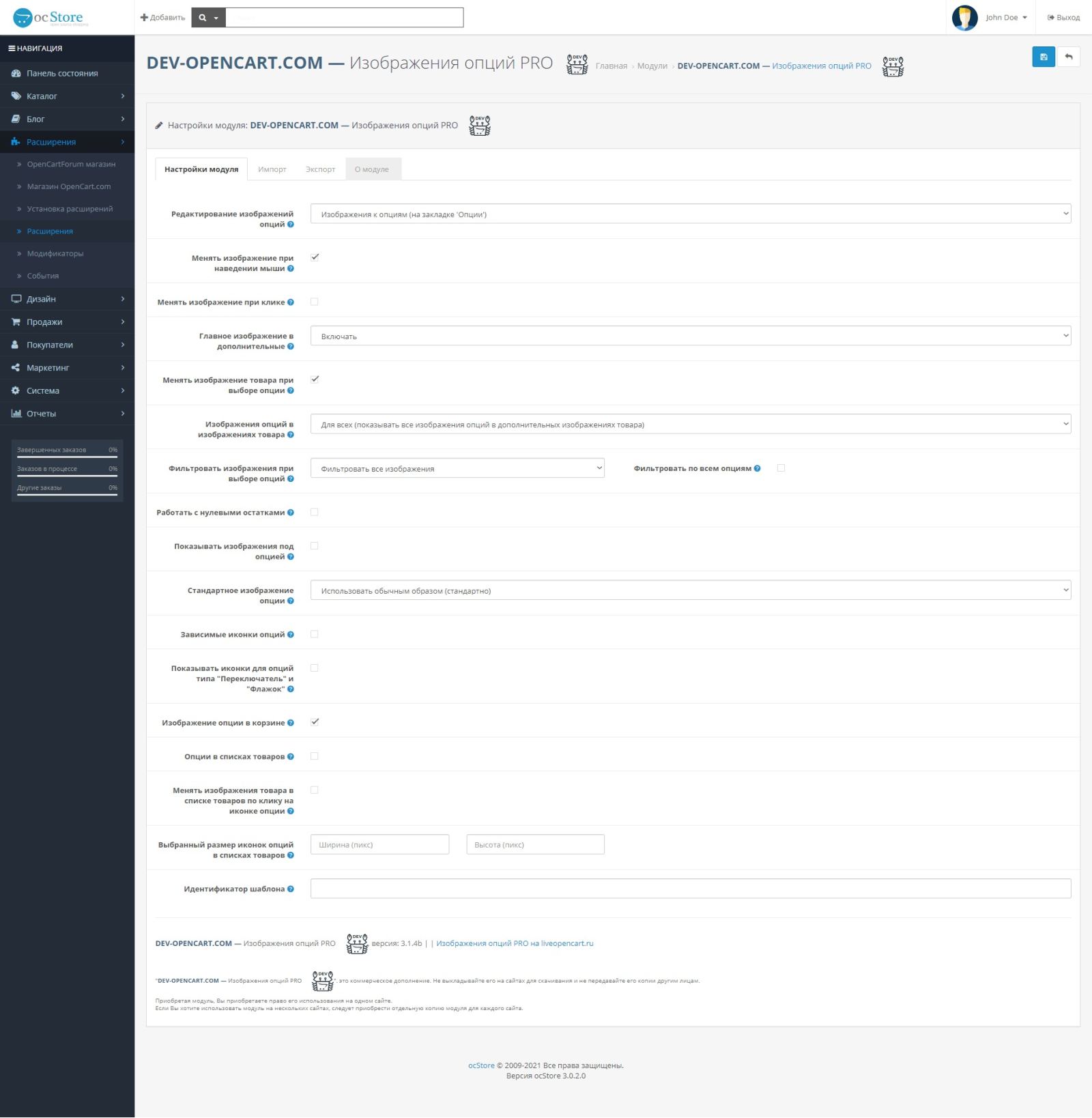Click ocStore footer link
Screen dimensions: 1092x1118
481,1066
